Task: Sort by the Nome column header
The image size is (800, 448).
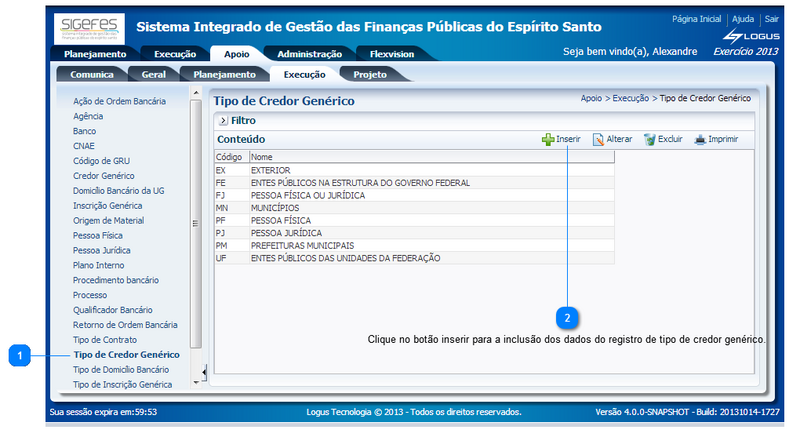Action: click(x=262, y=157)
